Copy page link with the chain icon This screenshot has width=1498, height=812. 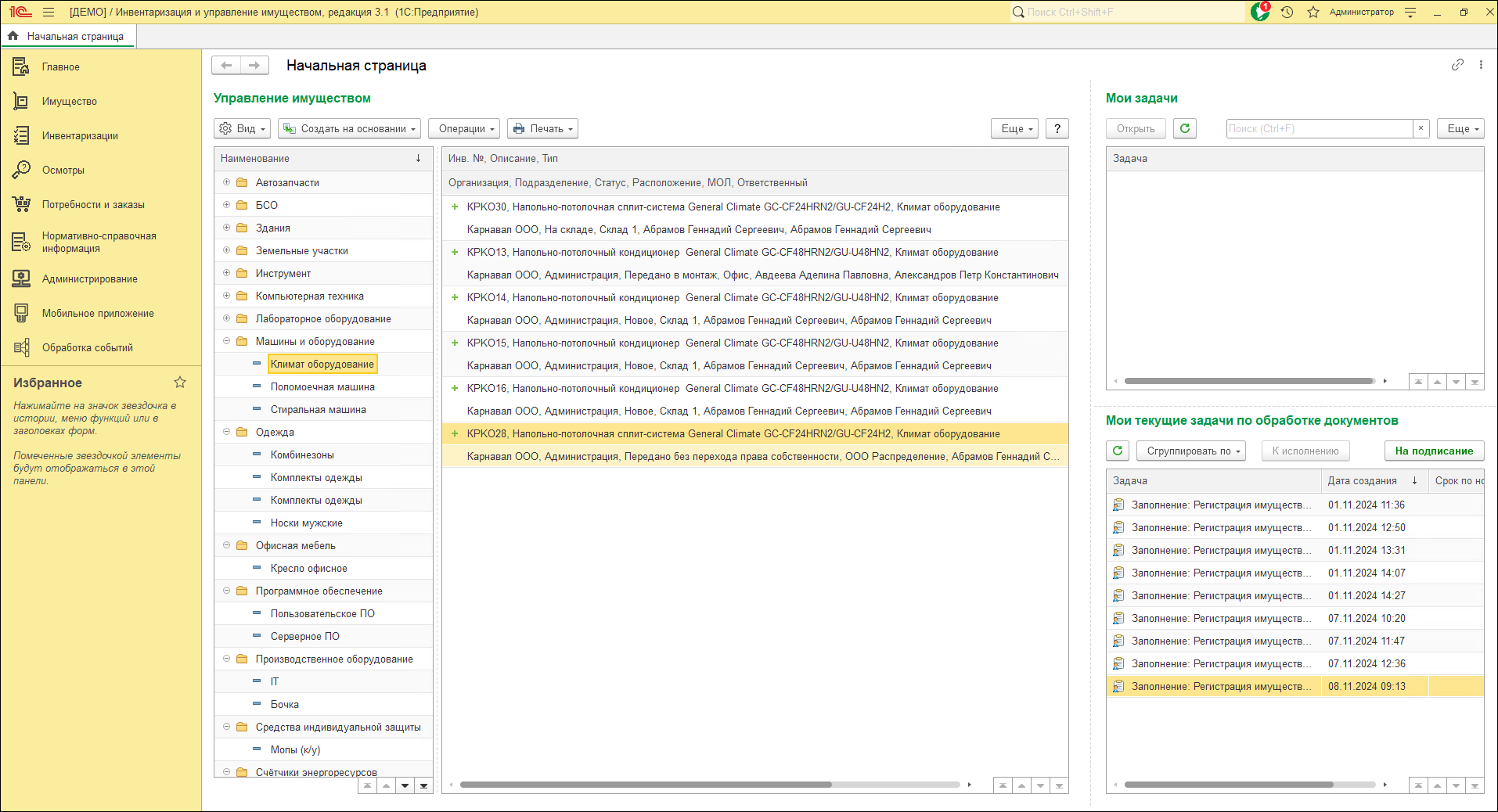pyautogui.click(x=1457, y=65)
